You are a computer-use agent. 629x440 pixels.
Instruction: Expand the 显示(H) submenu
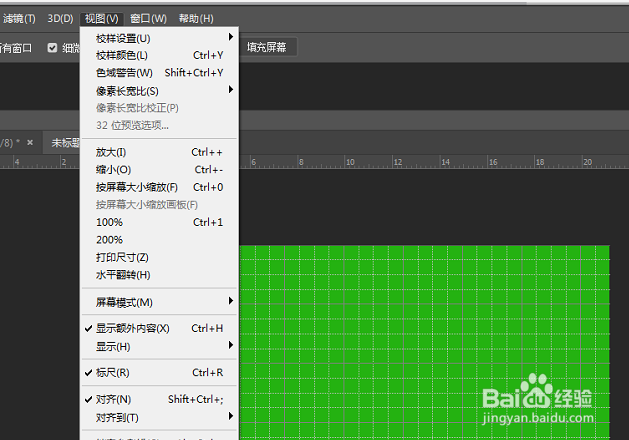tap(159, 347)
